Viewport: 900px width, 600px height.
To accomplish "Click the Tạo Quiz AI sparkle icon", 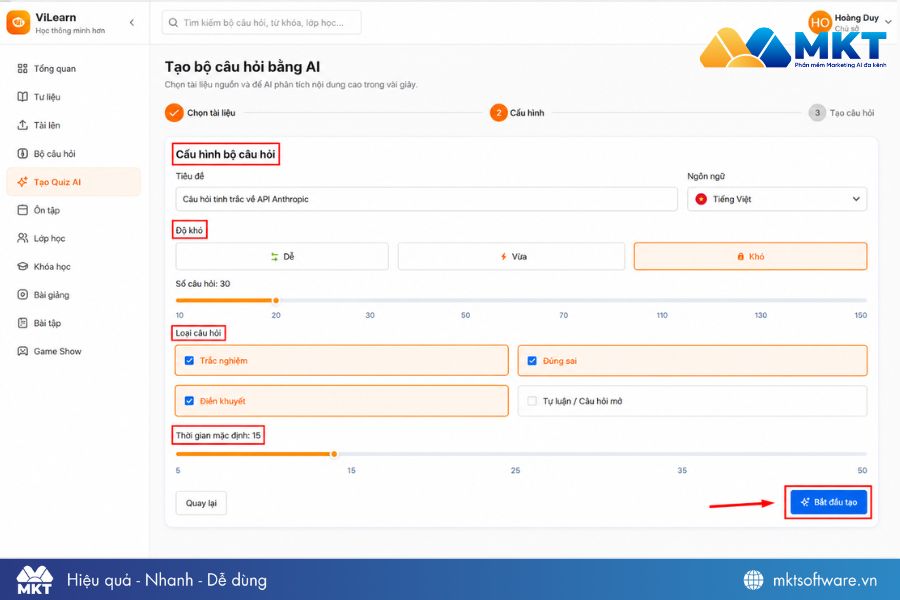I will click(22, 182).
